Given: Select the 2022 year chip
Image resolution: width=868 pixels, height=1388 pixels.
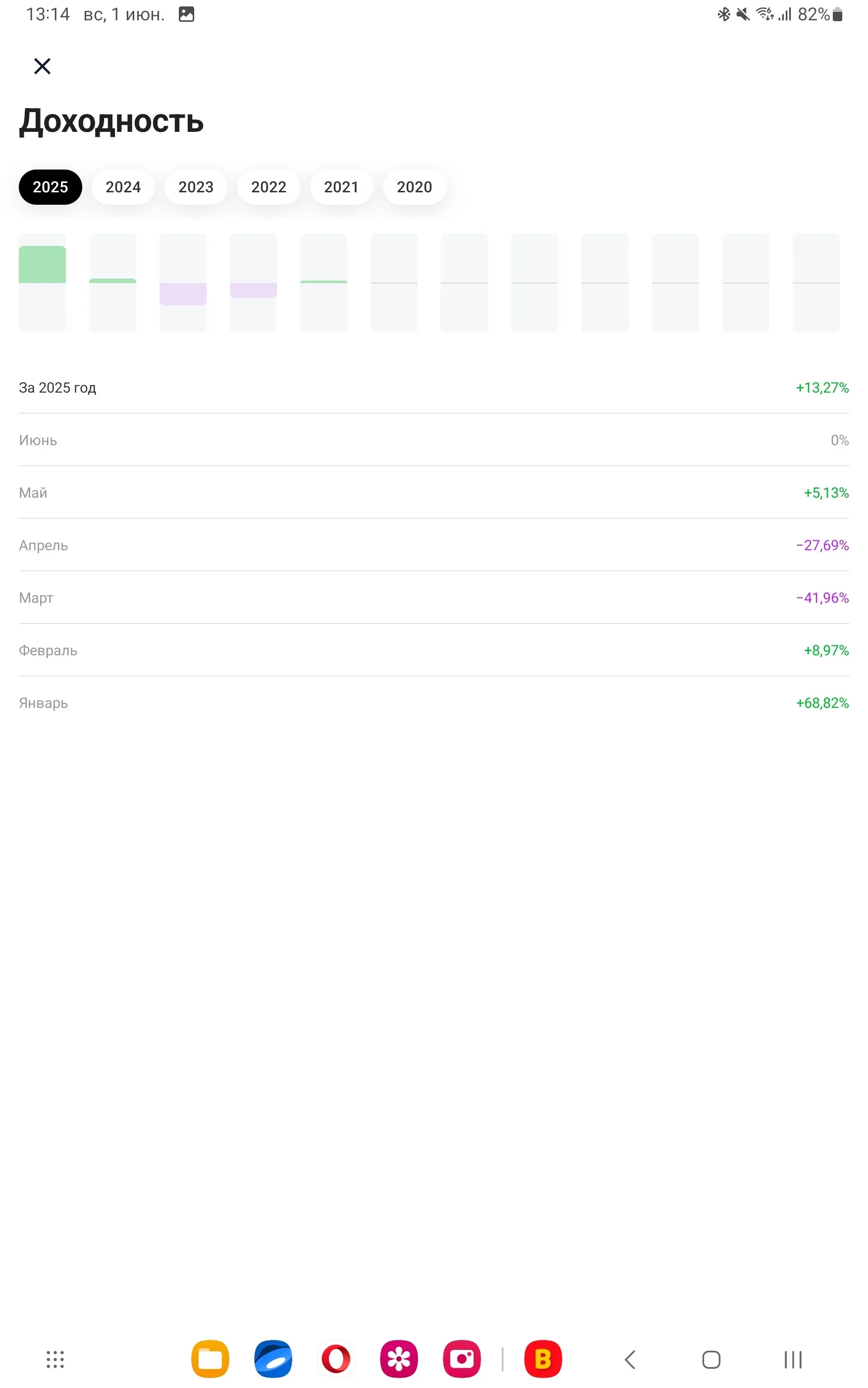Looking at the screenshot, I should [269, 187].
